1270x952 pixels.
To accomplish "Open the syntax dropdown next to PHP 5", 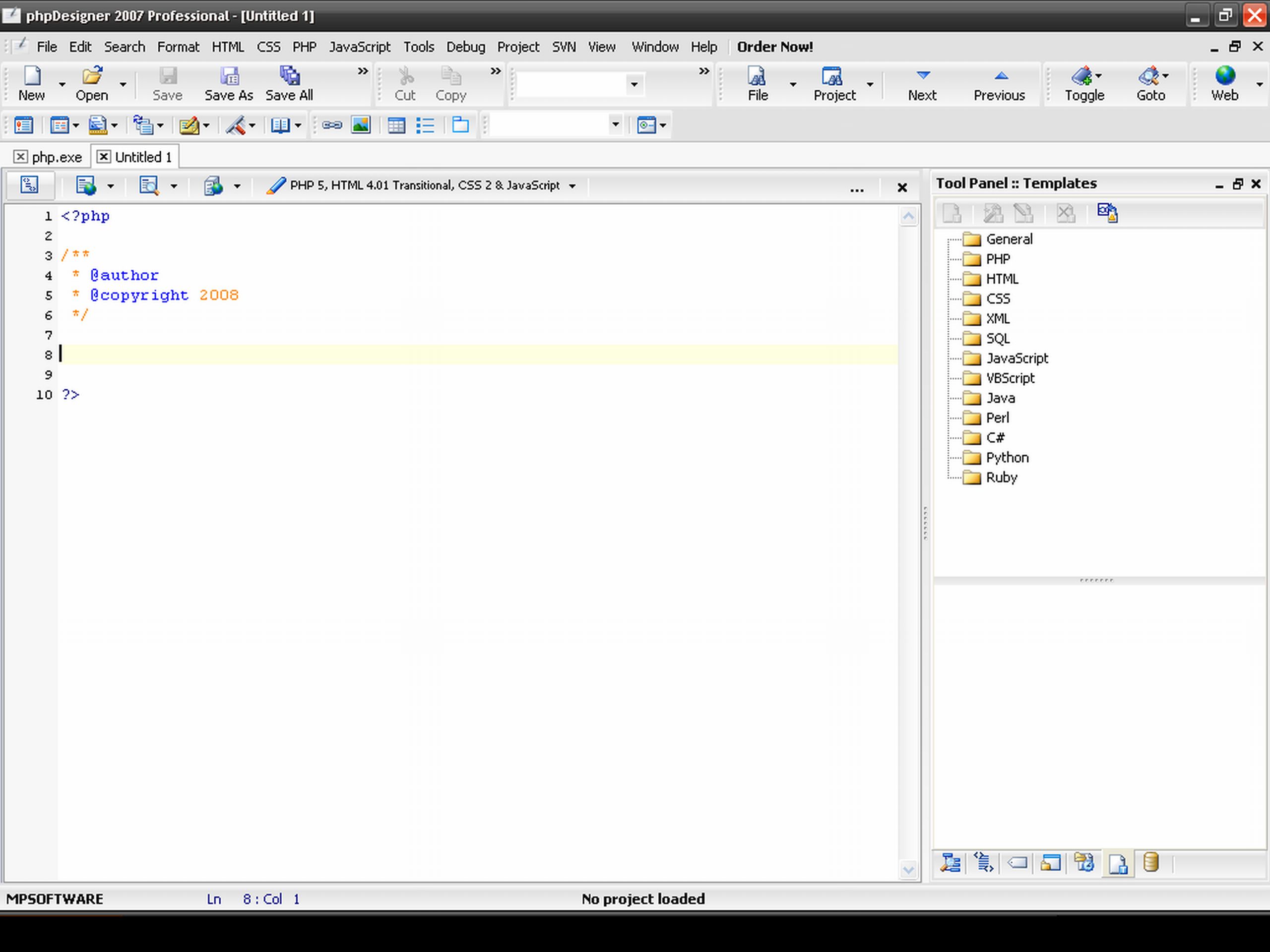I will point(572,185).
